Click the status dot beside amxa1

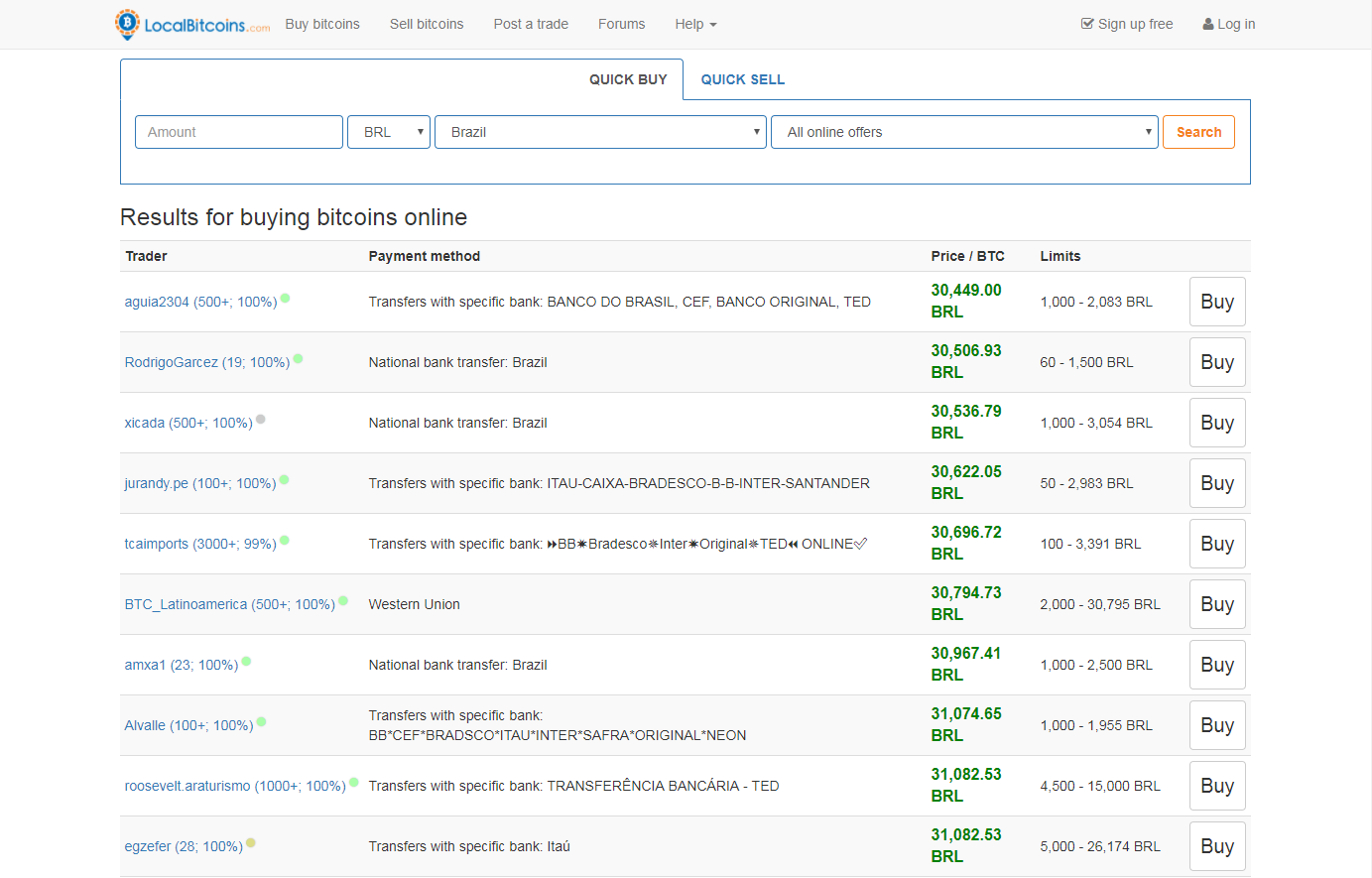click(246, 661)
